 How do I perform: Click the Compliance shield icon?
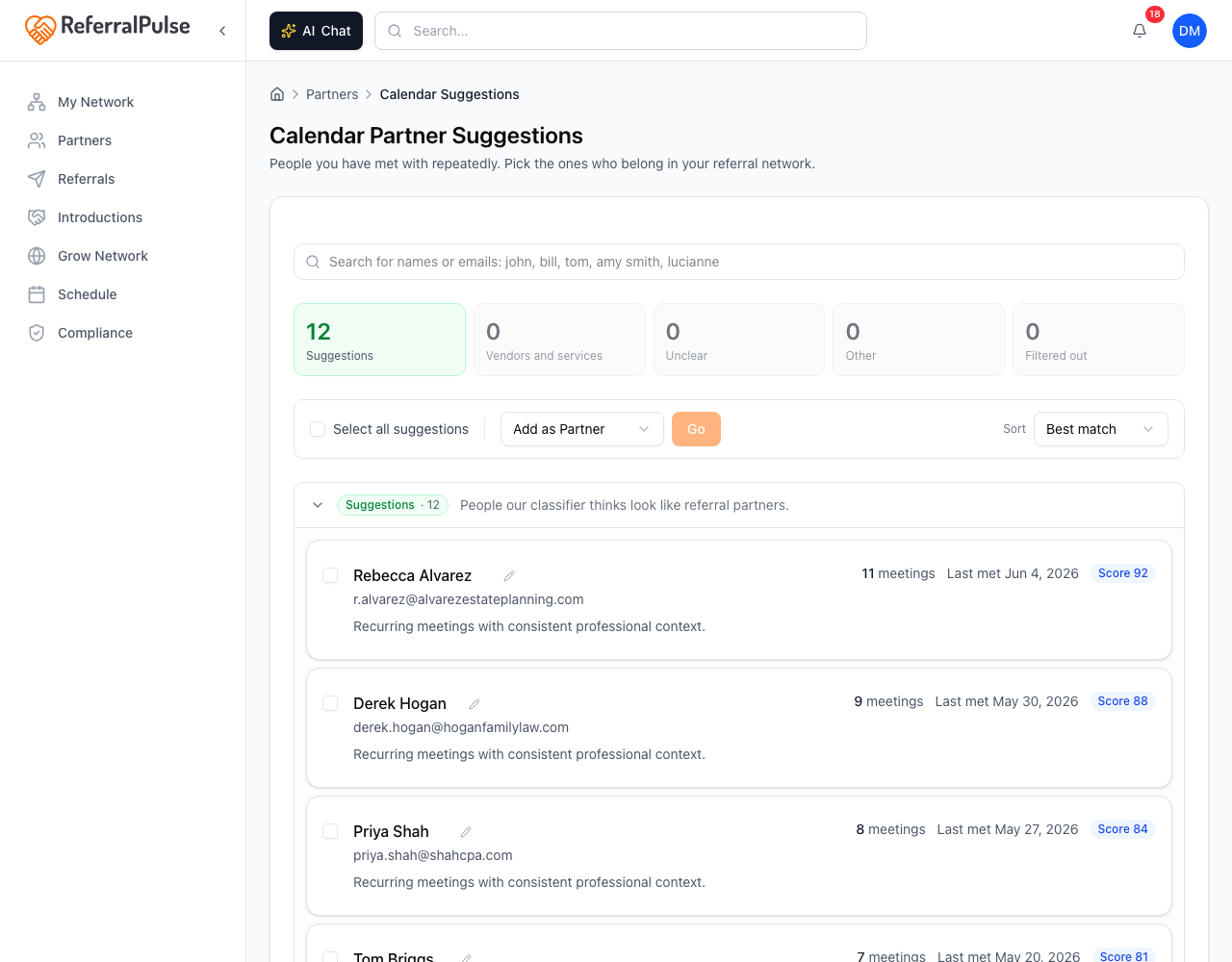coord(37,333)
